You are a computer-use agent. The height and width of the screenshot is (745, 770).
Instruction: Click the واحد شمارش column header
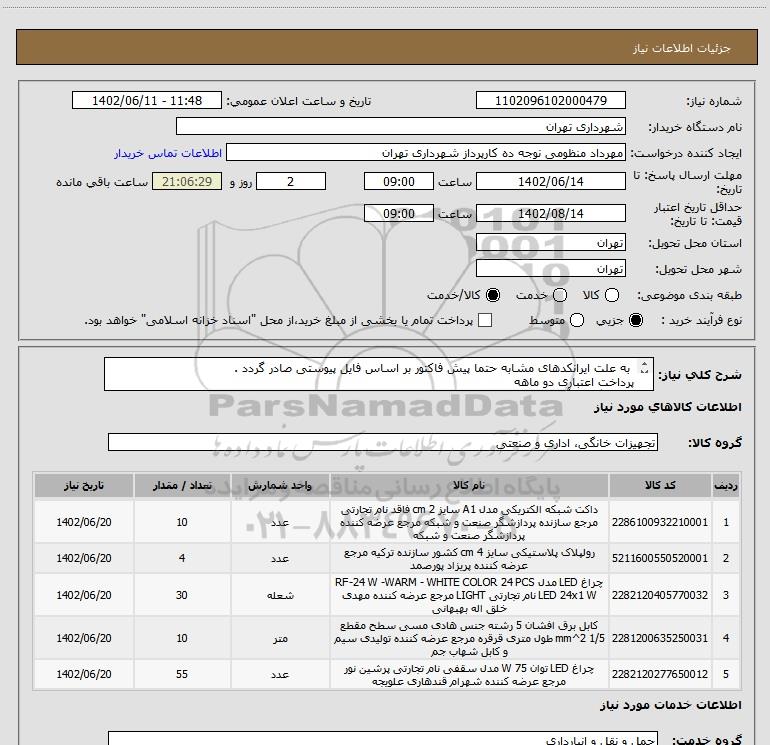(x=280, y=486)
